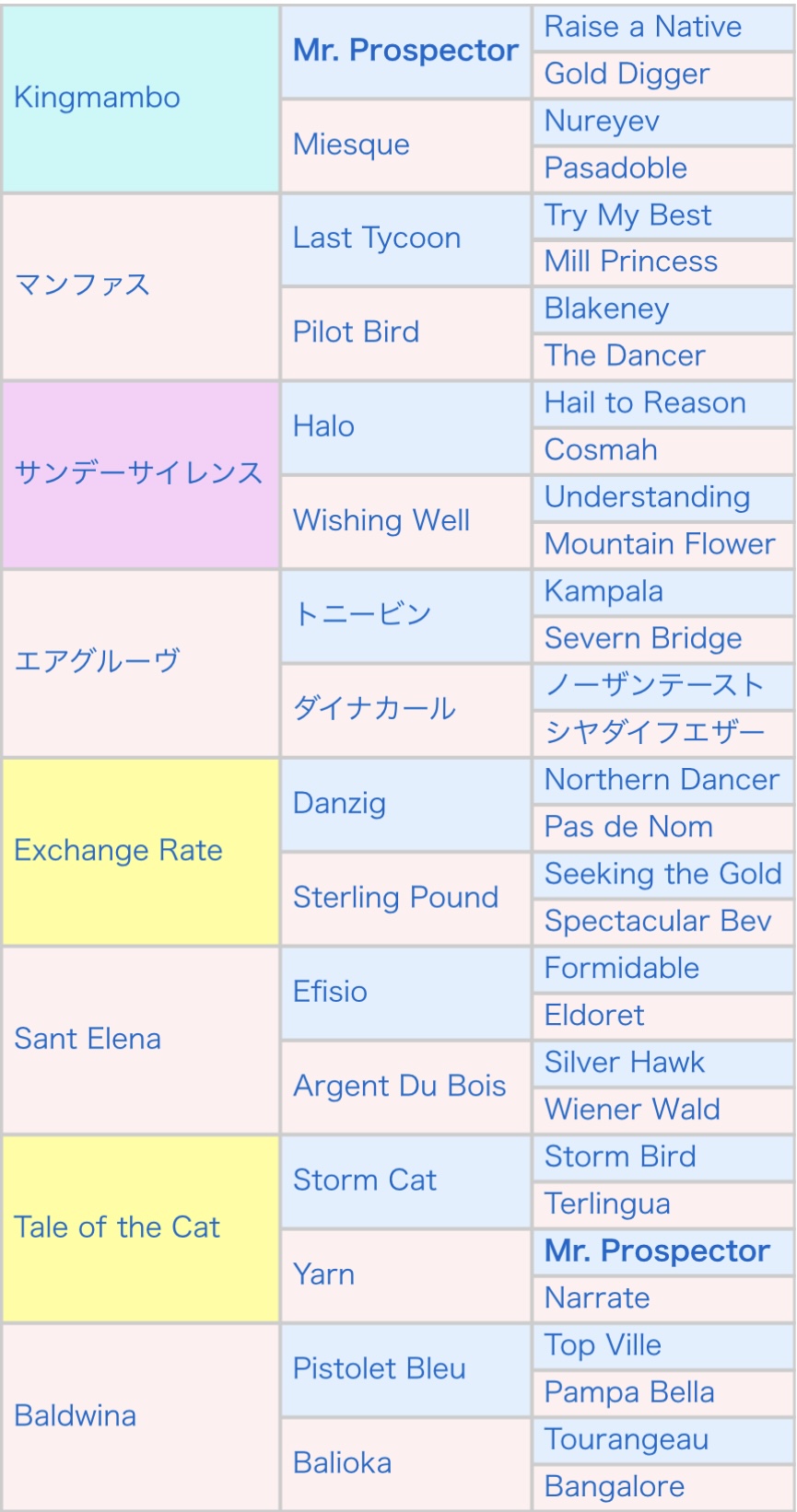Select the マンファス horse link

coord(82,285)
